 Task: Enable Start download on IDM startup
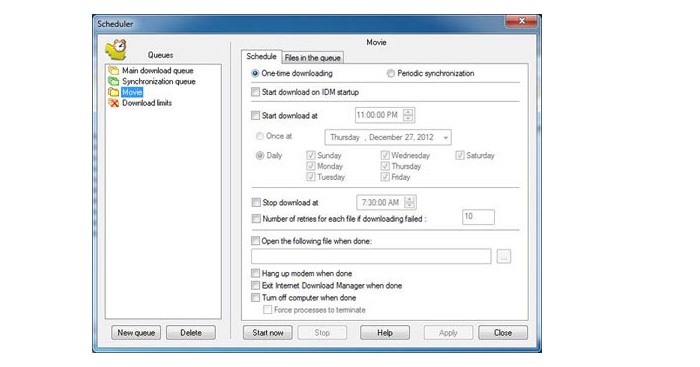pyautogui.click(x=255, y=92)
